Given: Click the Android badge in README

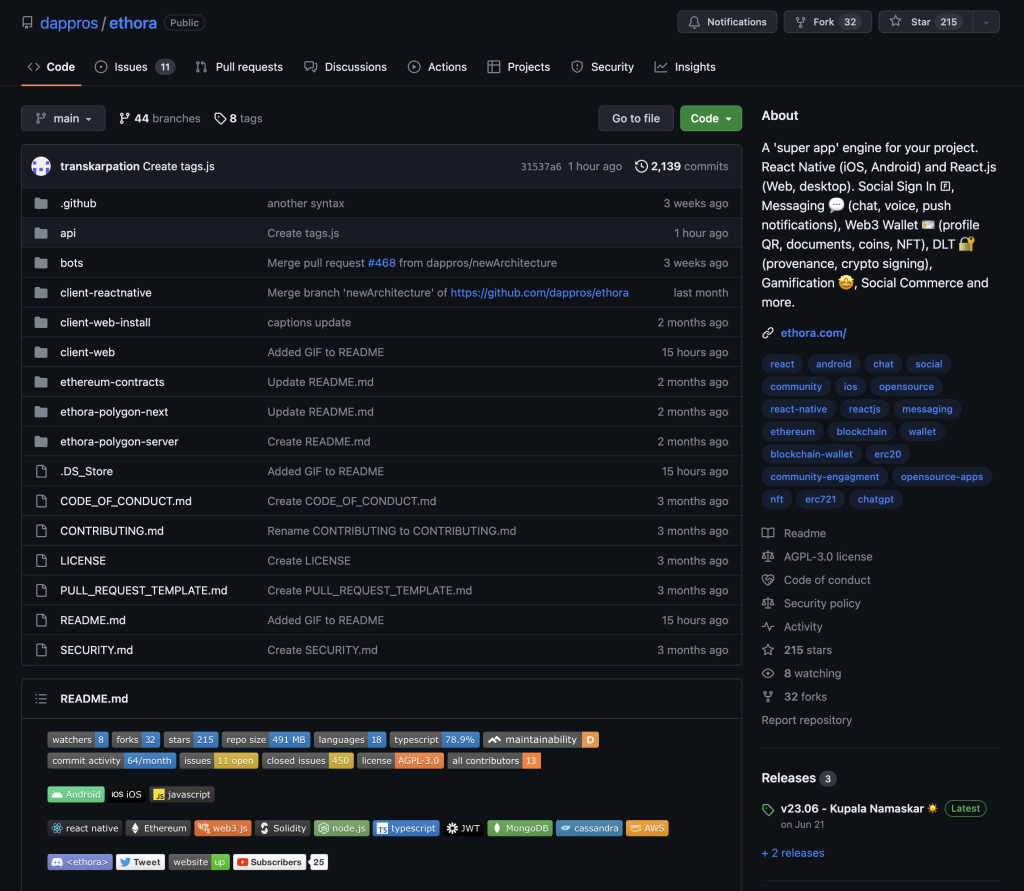Looking at the screenshot, I should click(76, 794).
